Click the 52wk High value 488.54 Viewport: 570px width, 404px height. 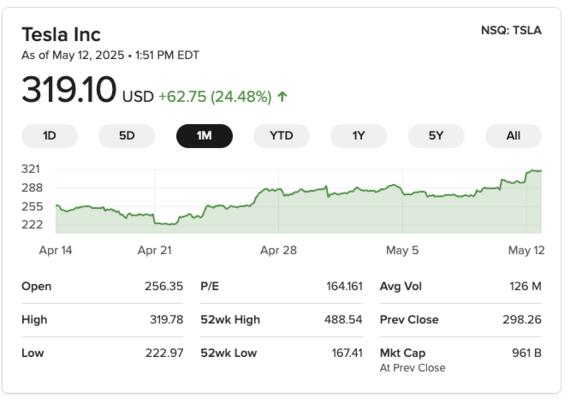[343, 320]
